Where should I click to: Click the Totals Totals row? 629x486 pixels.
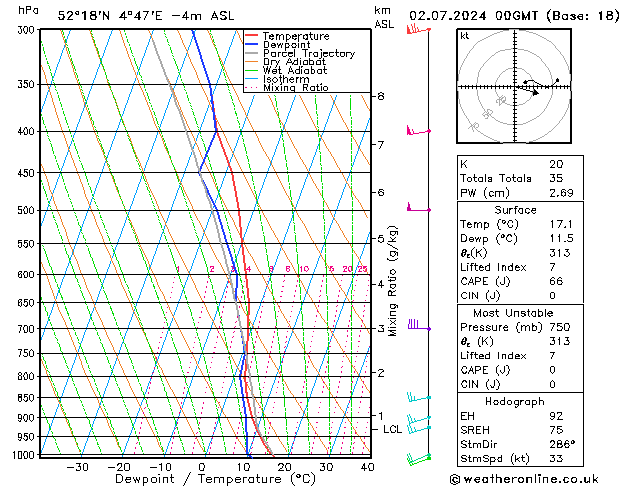[x=520, y=178]
